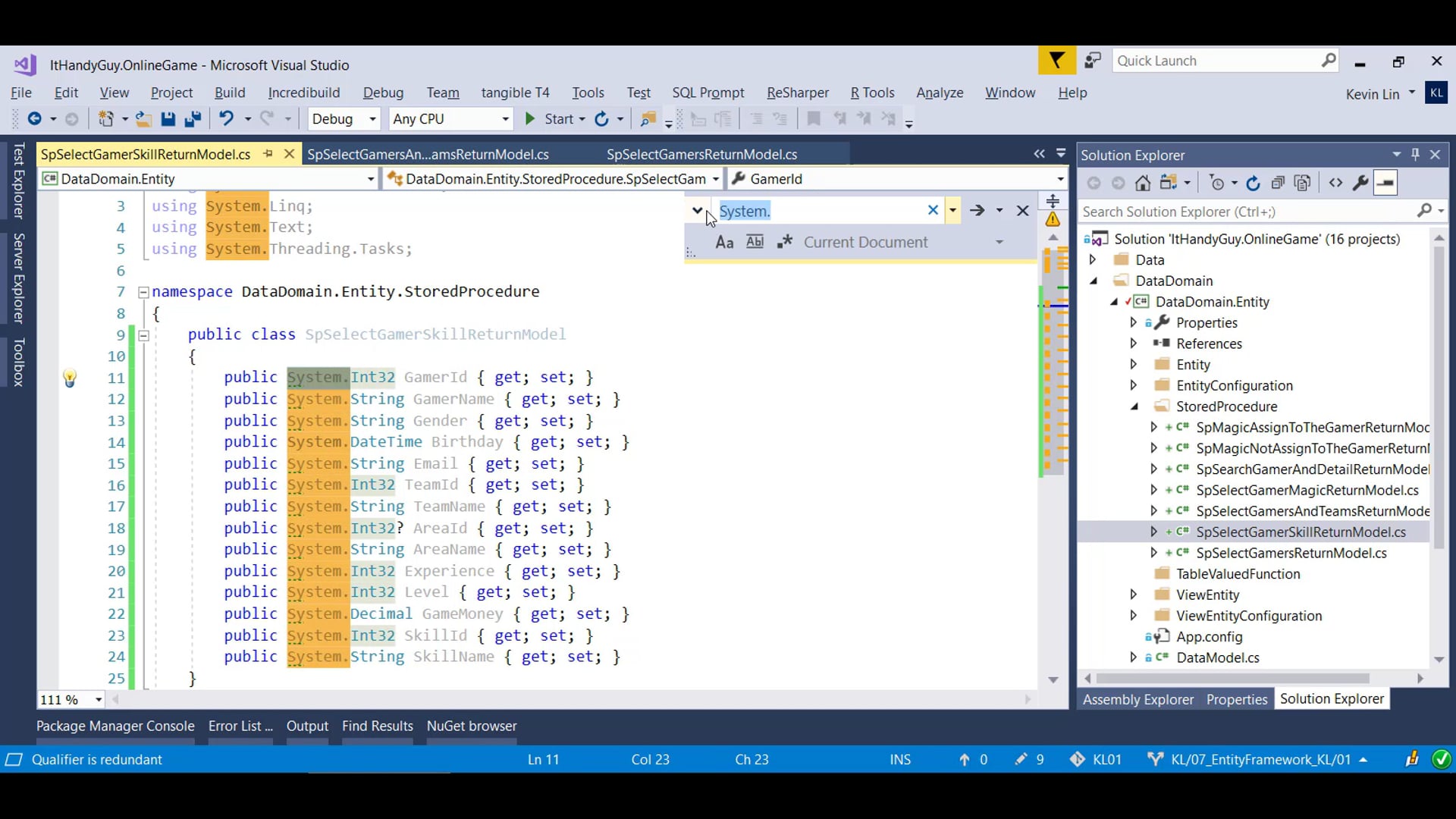Click the Undo arrow icon
The image size is (1456, 819).
point(226,119)
